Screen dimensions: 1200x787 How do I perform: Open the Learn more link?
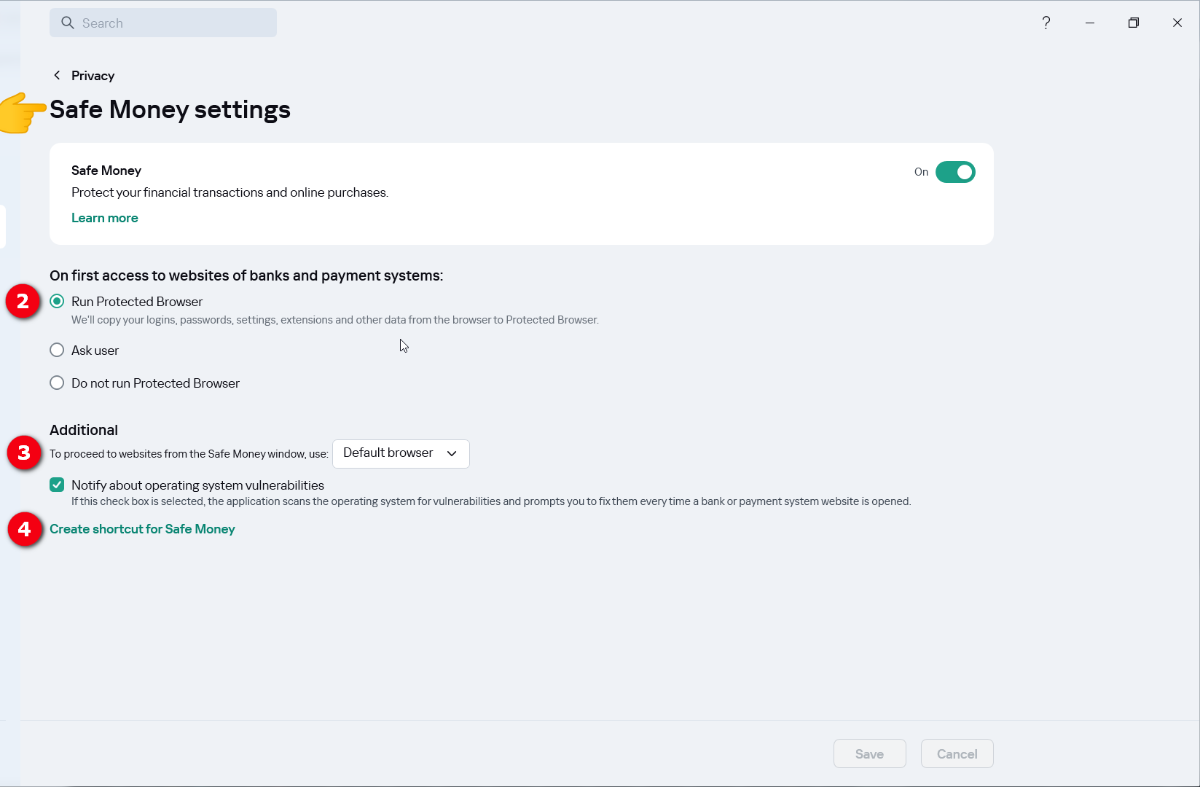click(105, 218)
